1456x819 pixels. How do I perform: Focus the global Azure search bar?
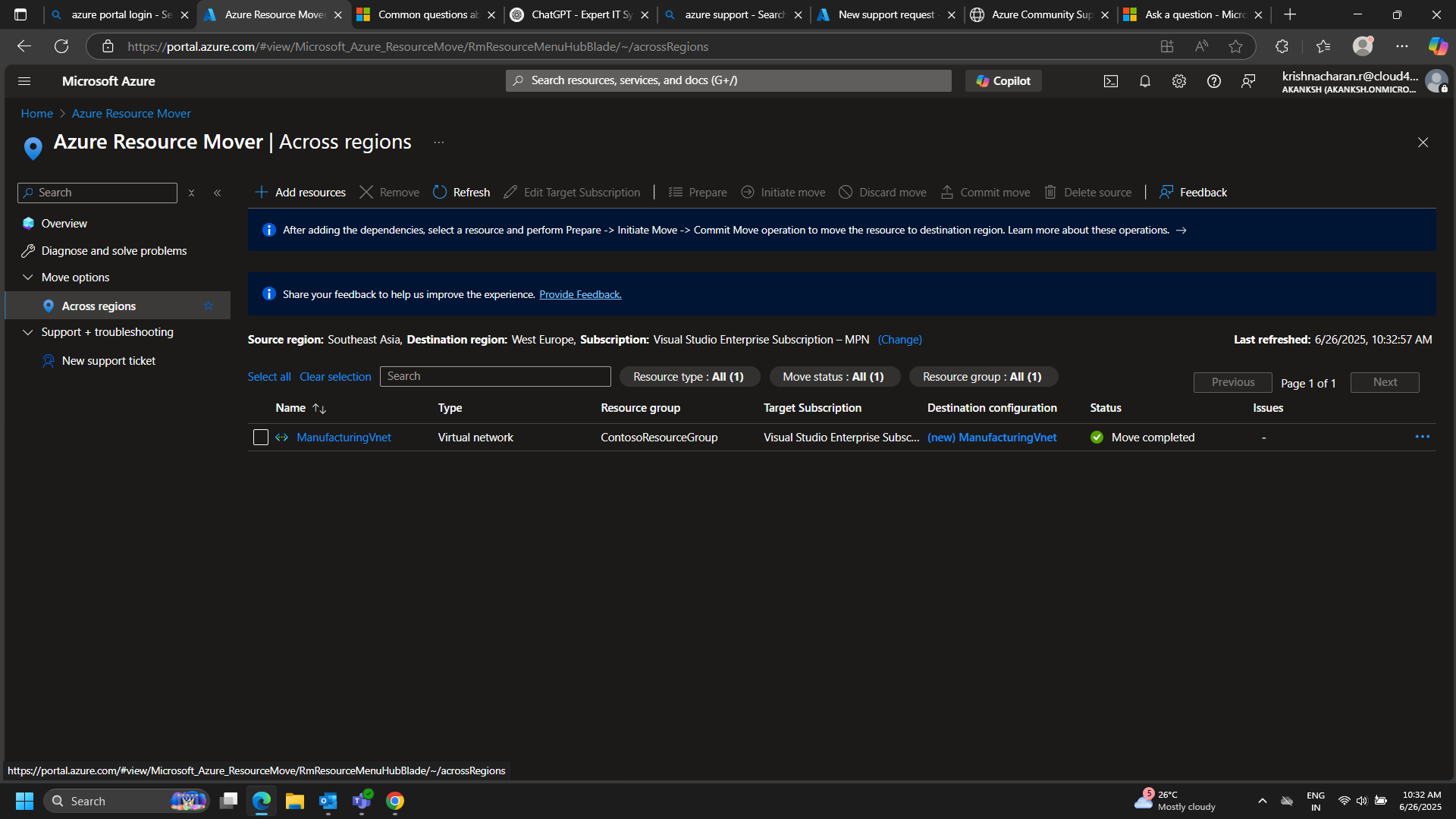coord(728,80)
